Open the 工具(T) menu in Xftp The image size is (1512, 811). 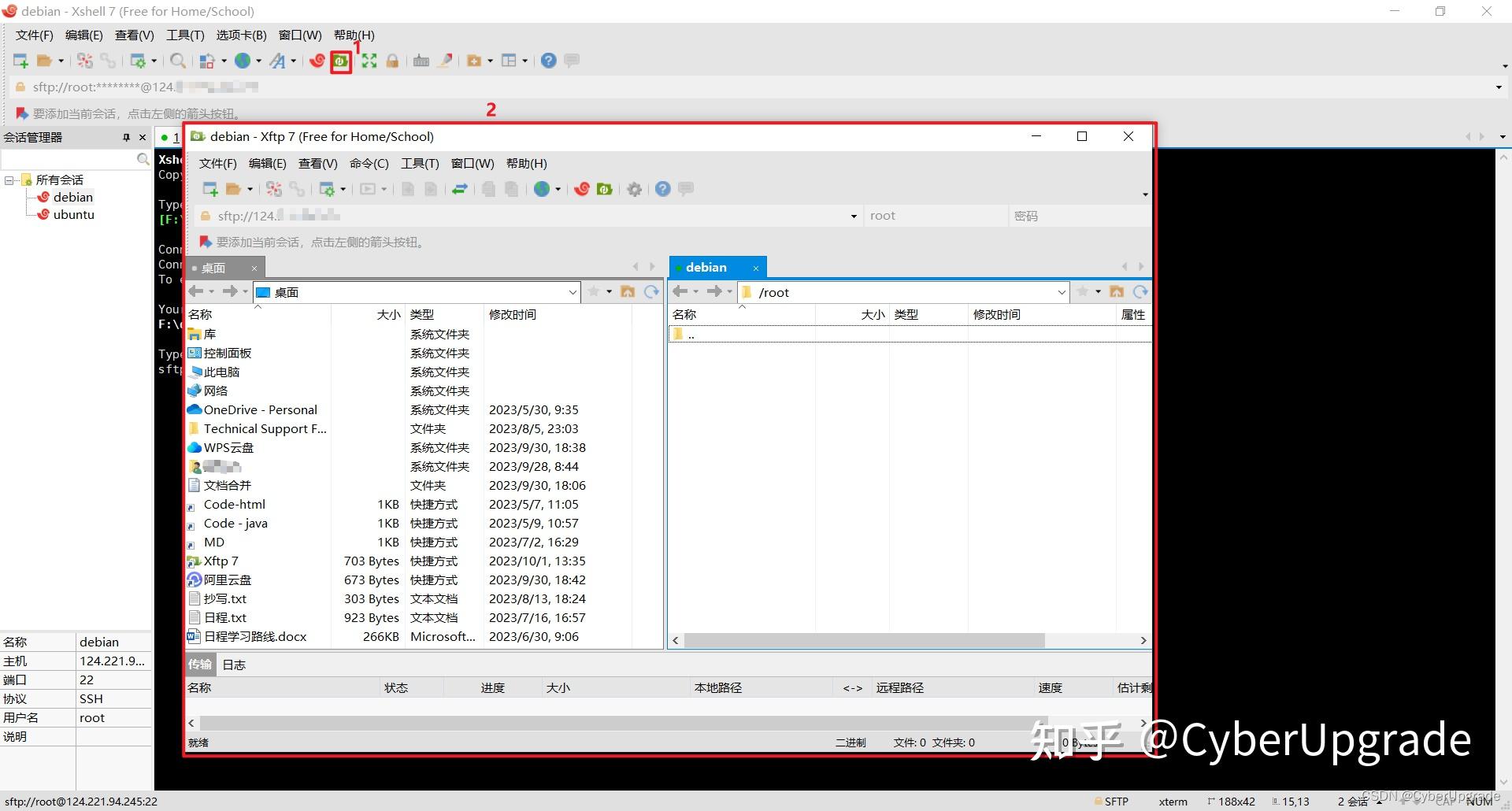[x=419, y=163]
